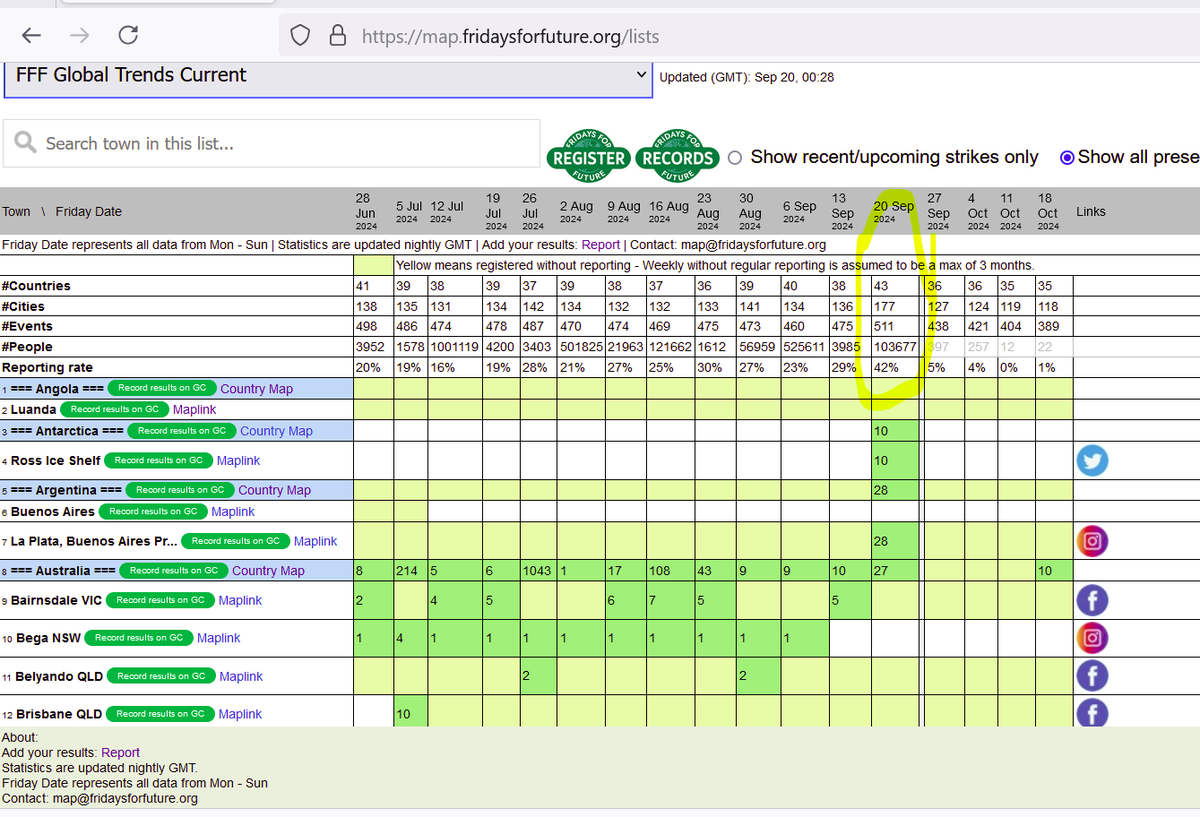Image resolution: width=1200 pixels, height=817 pixels.
Task: Click Record results on GC for Bega NSW
Action: pos(138,638)
